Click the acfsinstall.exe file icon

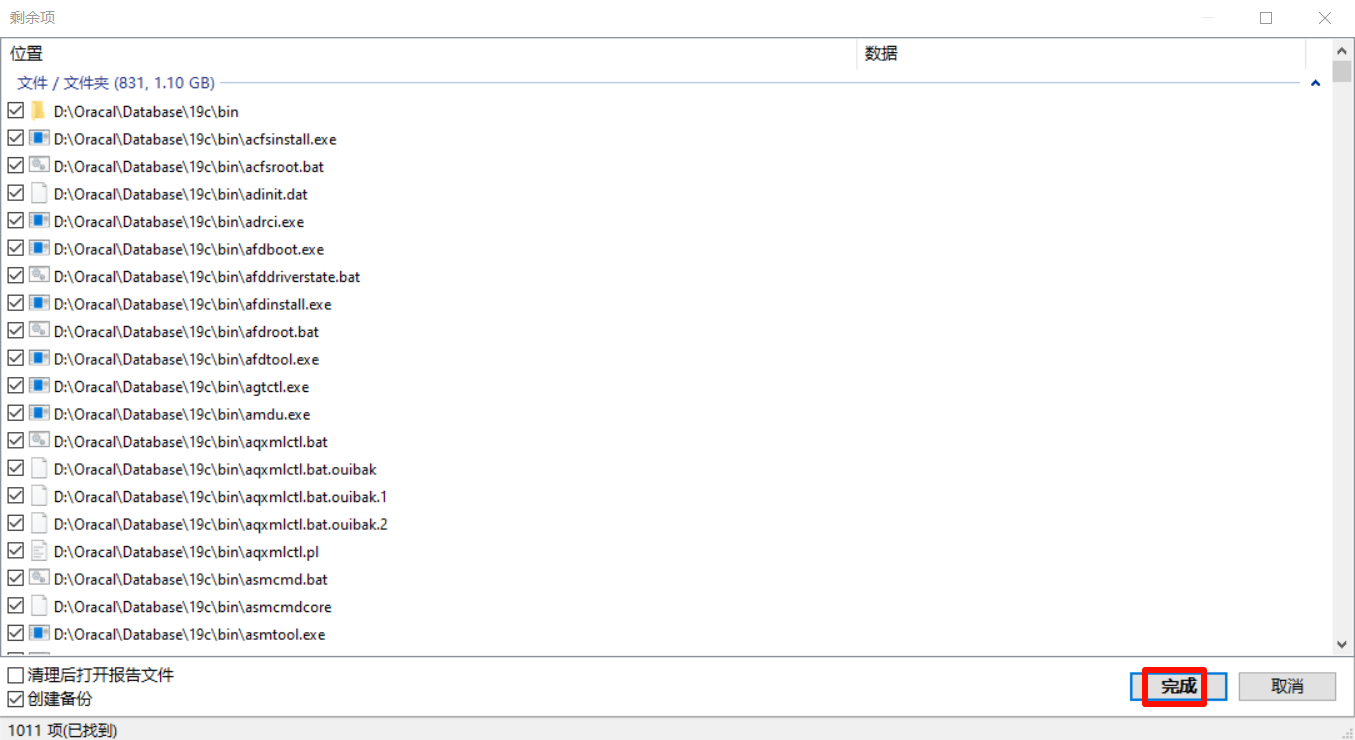pos(39,138)
